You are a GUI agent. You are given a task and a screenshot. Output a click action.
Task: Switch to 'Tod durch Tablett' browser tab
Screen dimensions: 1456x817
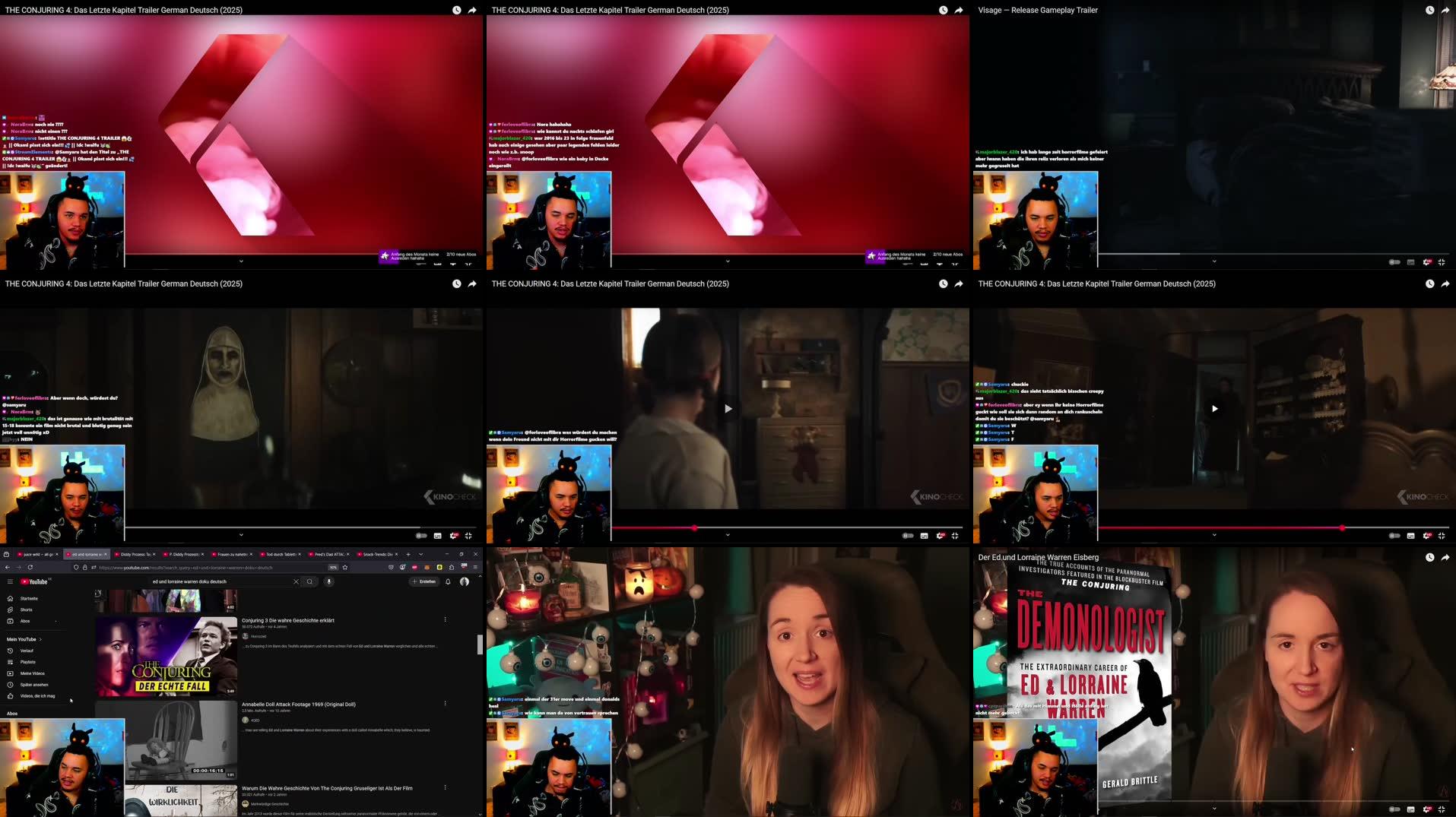(280, 554)
